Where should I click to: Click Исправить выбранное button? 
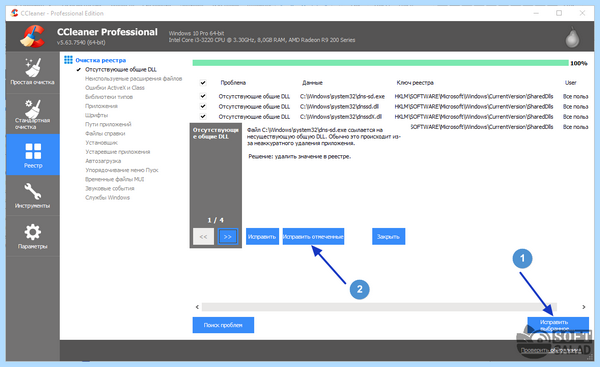tap(558, 325)
